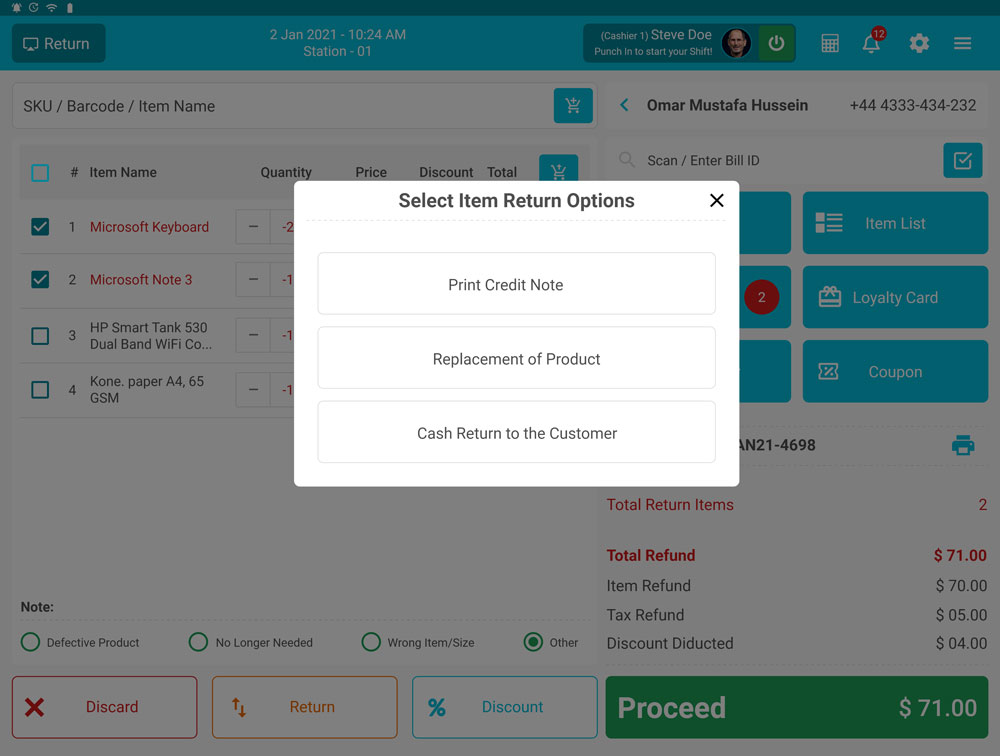Click the green power punch-in button
The height and width of the screenshot is (756, 1000).
776,44
